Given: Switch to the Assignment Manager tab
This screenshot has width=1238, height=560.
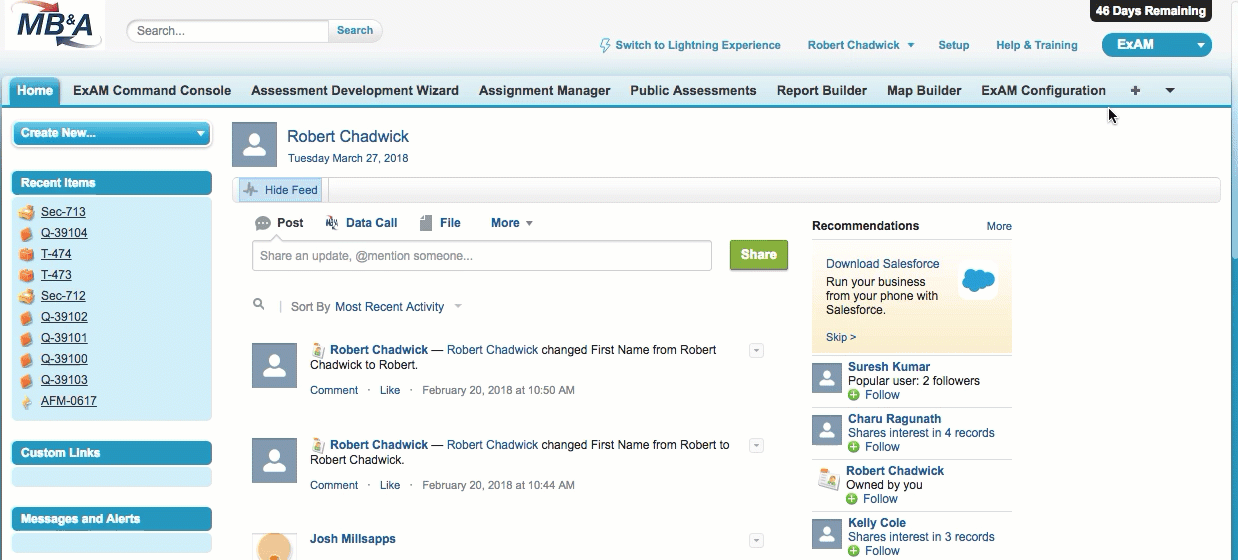Looking at the screenshot, I should point(544,90).
